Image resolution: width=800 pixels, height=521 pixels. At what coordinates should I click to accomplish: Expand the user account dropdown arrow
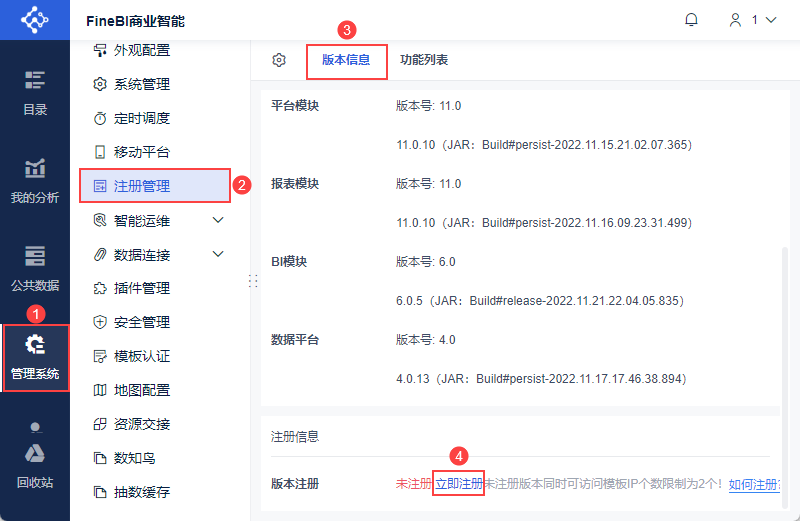(771, 20)
